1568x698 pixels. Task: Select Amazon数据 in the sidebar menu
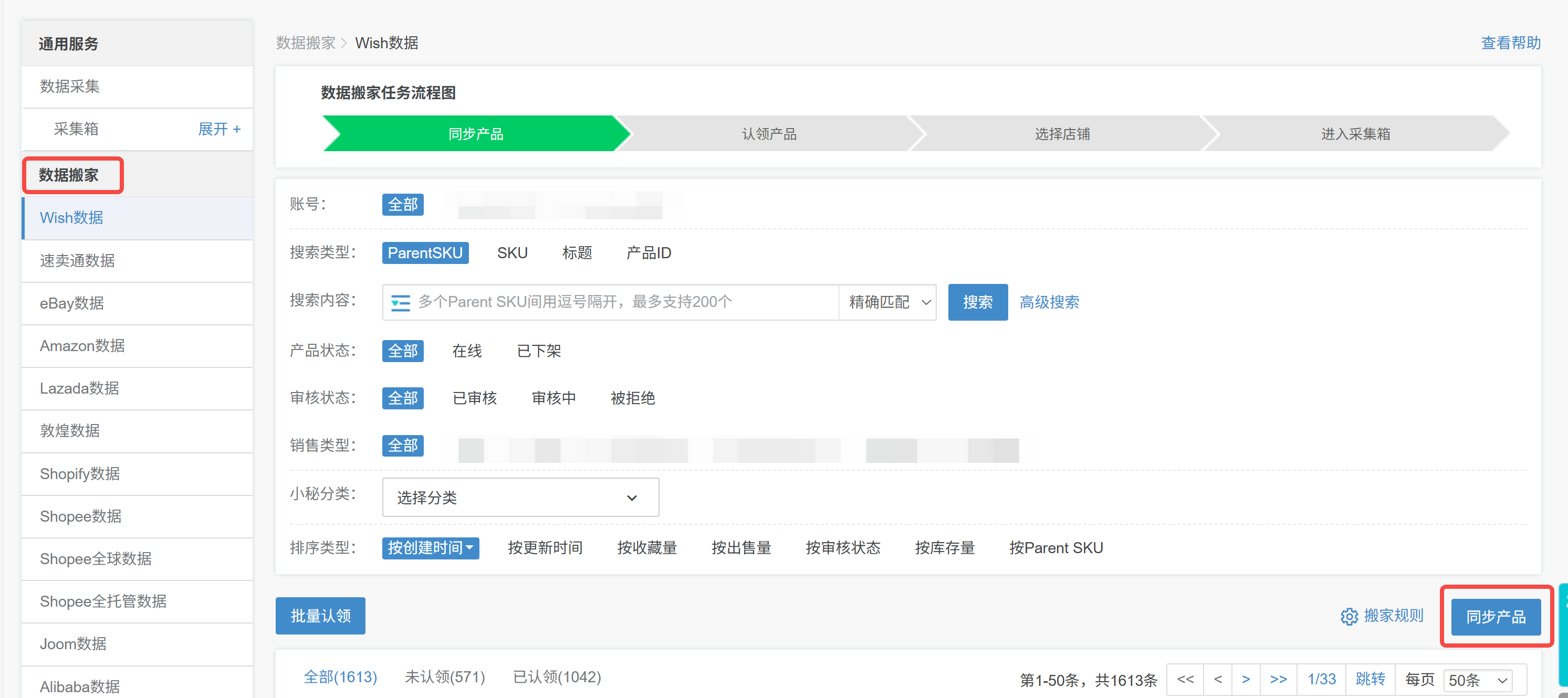(82, 346)
